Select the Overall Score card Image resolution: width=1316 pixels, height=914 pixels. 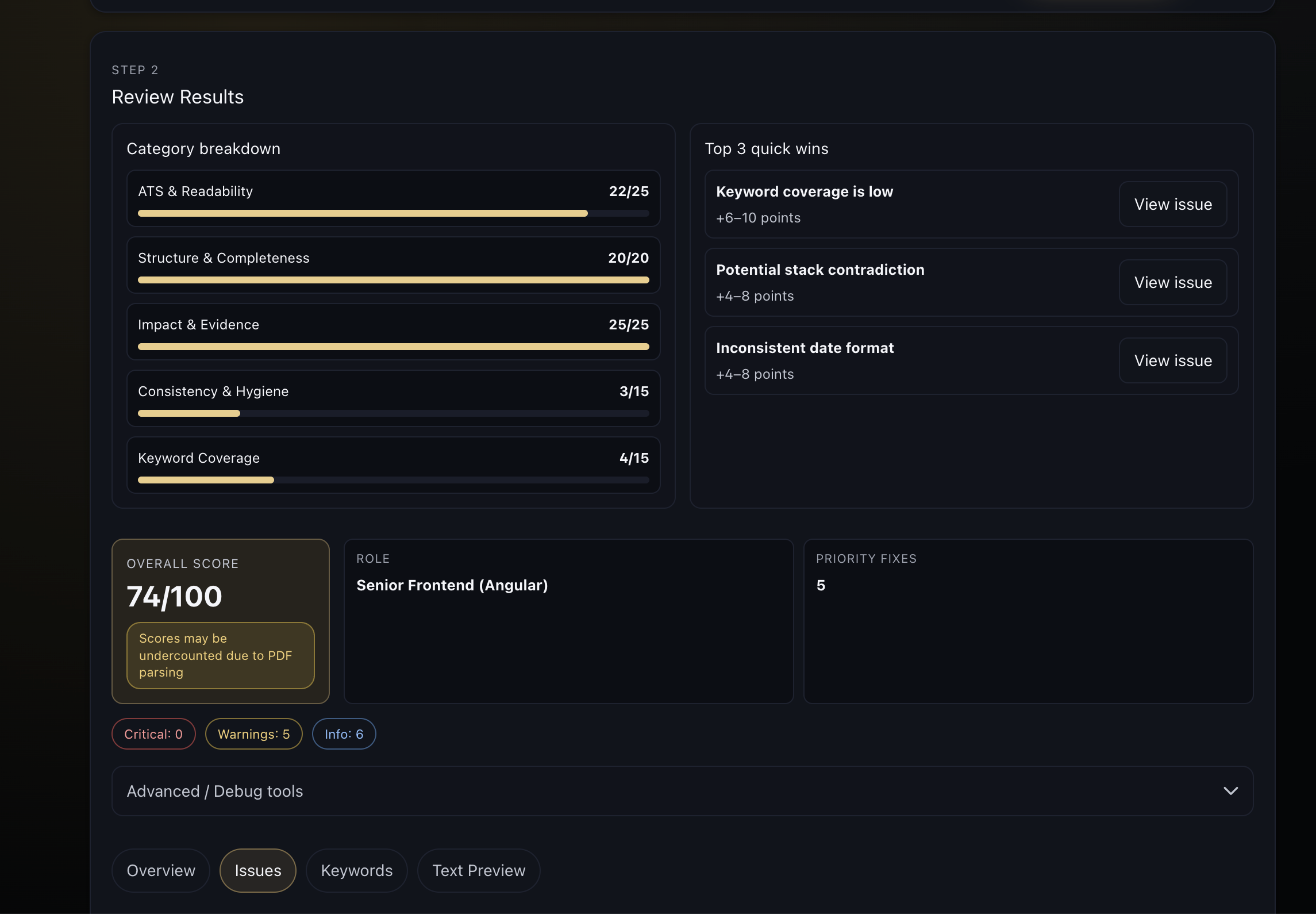(x=220, y=621)
